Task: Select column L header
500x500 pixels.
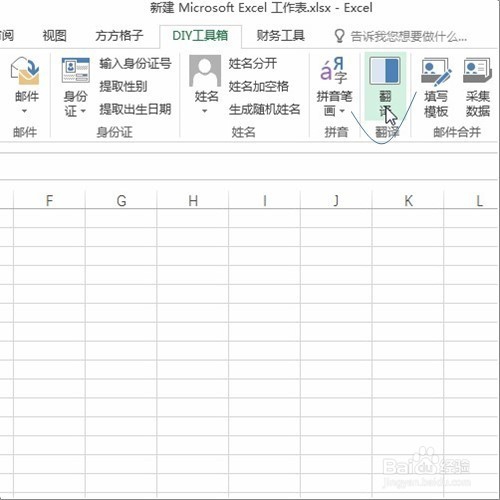Action: 472,201
